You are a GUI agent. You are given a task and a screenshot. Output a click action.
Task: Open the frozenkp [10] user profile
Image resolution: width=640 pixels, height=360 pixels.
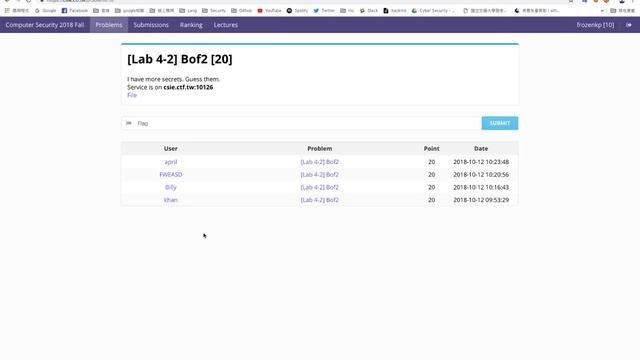pos(595,25)
